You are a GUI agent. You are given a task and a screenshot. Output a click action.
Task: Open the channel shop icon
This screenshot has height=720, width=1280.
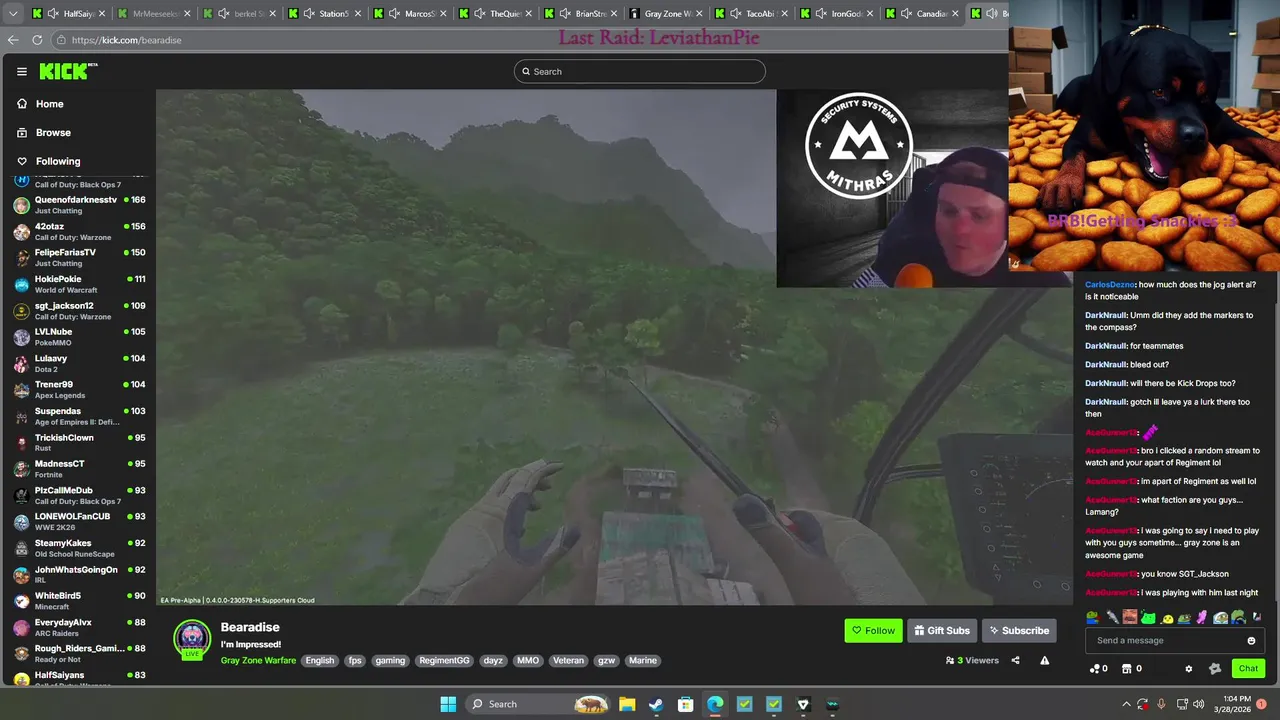coord(1127,669)
